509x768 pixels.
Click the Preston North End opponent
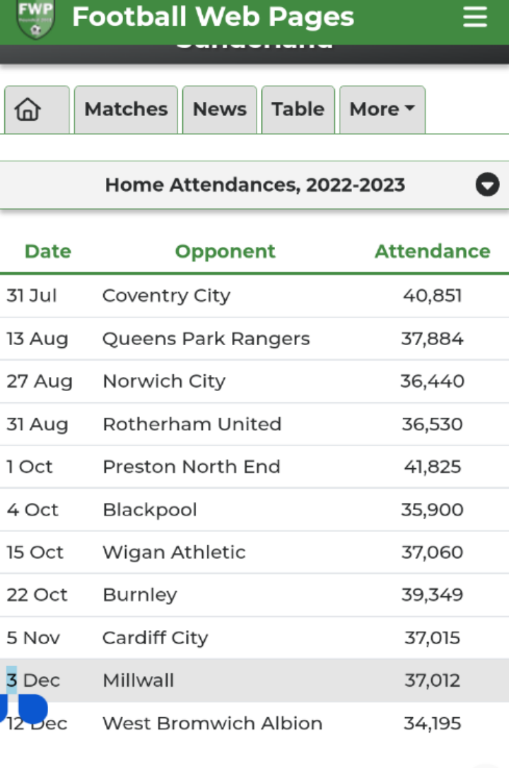192,467
